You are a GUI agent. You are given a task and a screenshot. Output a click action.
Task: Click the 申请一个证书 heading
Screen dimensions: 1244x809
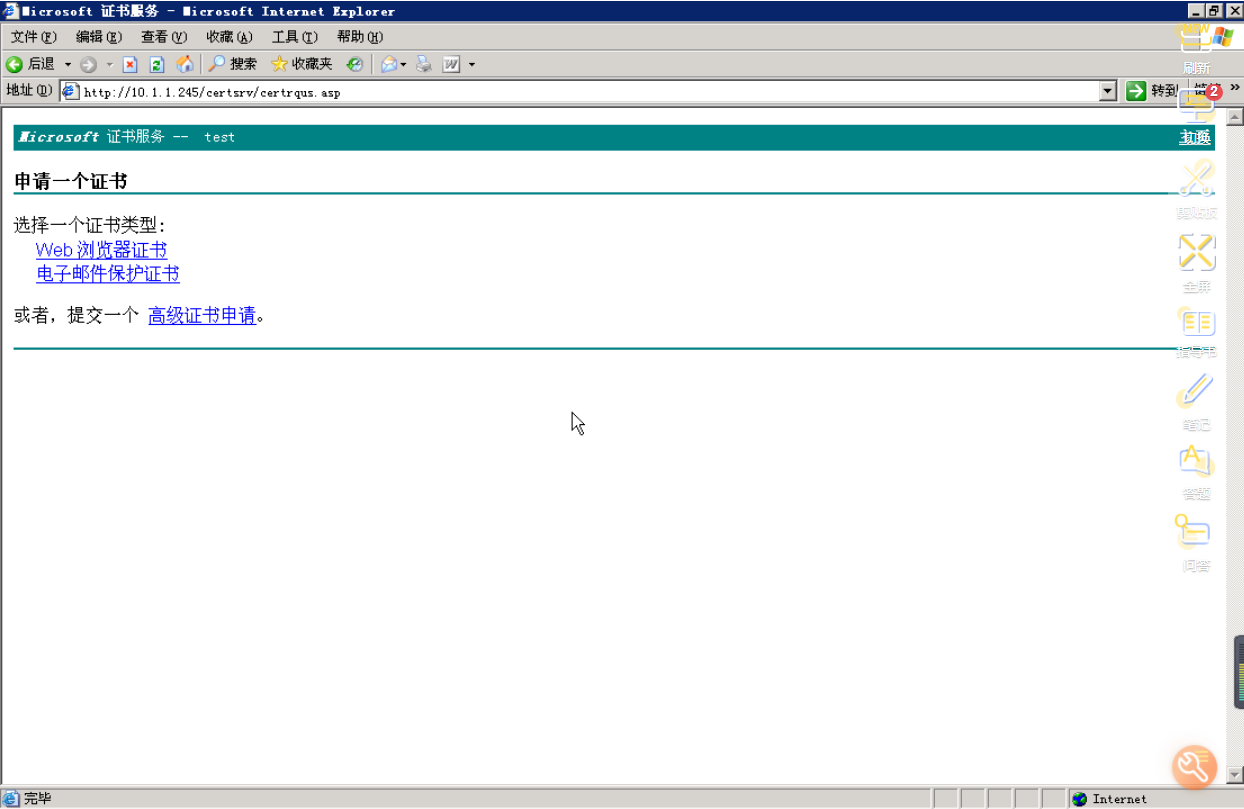(70, 182)
